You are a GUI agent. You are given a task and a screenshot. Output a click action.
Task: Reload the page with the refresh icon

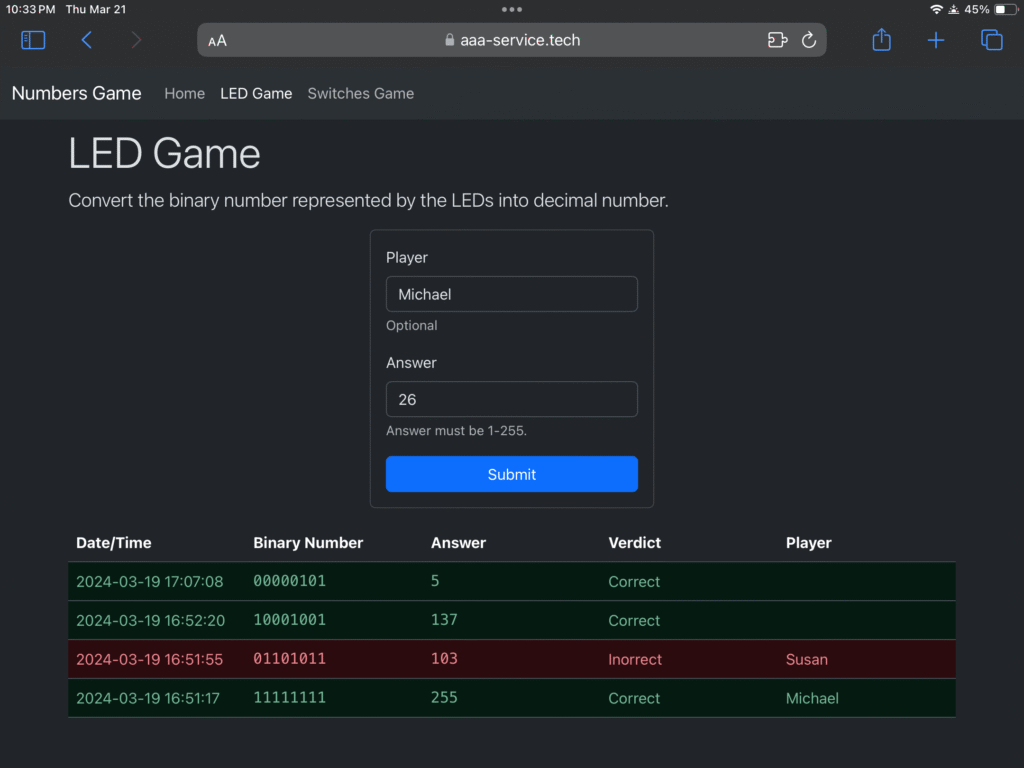click(x=809, y=40)
